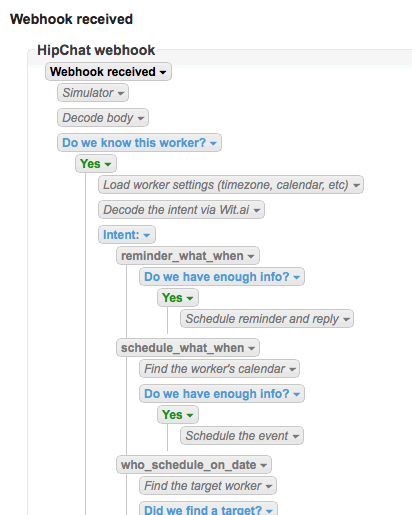
Task: Expand the 'Intent:' switch node
Action: (127, 235)
